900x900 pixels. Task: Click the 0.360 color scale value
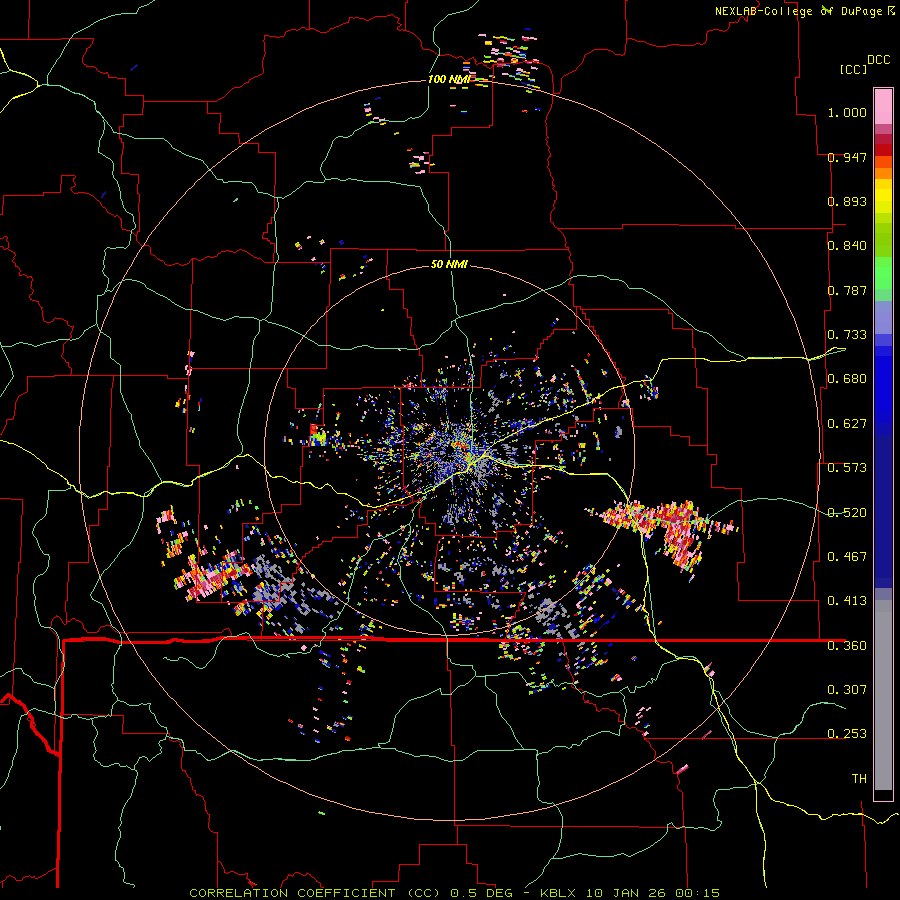coord(847,646)
